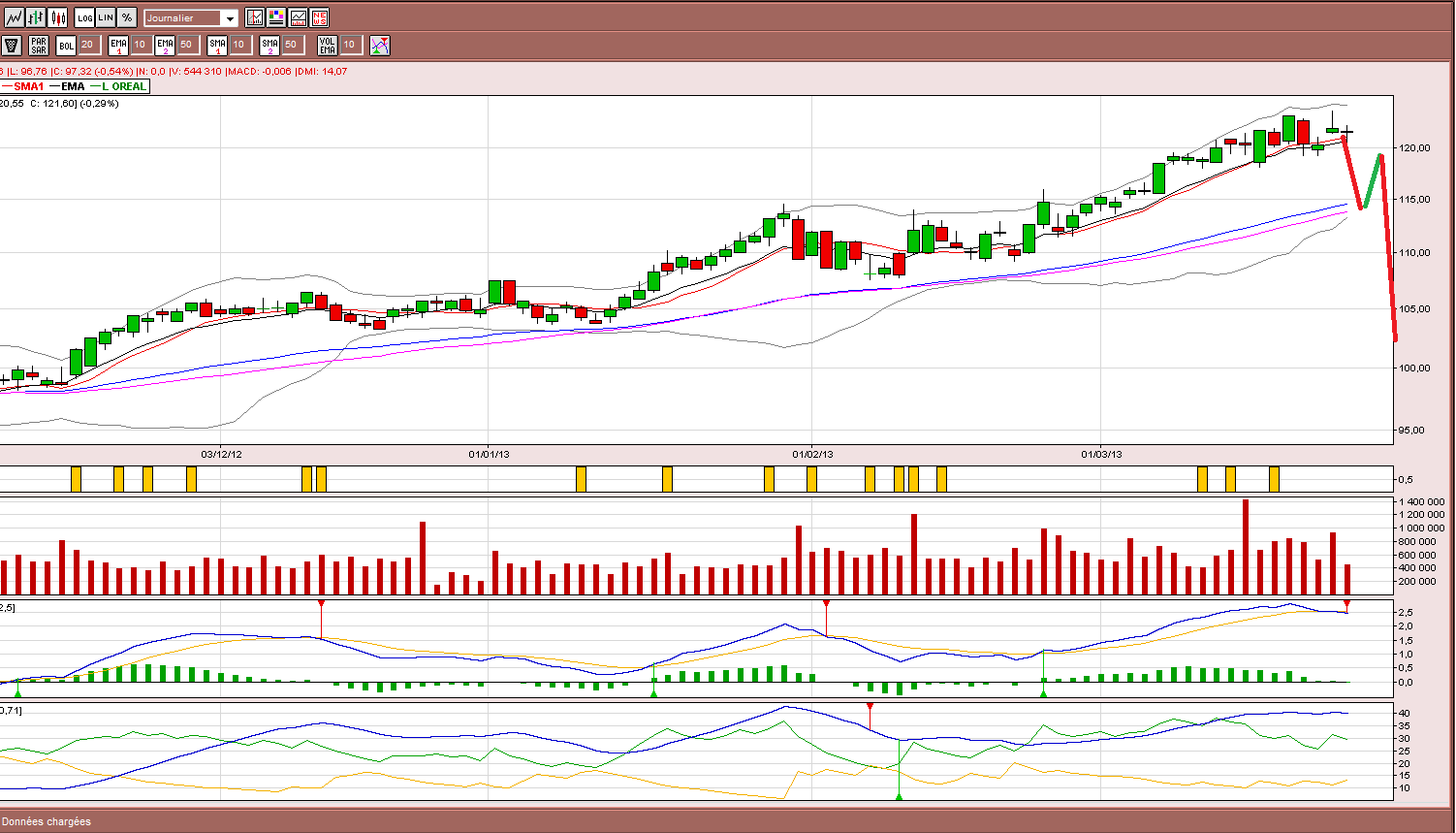The image size is (1456, 833).
Task: Switch to bar chart (OHLC) display
Action: click(37, 17)
